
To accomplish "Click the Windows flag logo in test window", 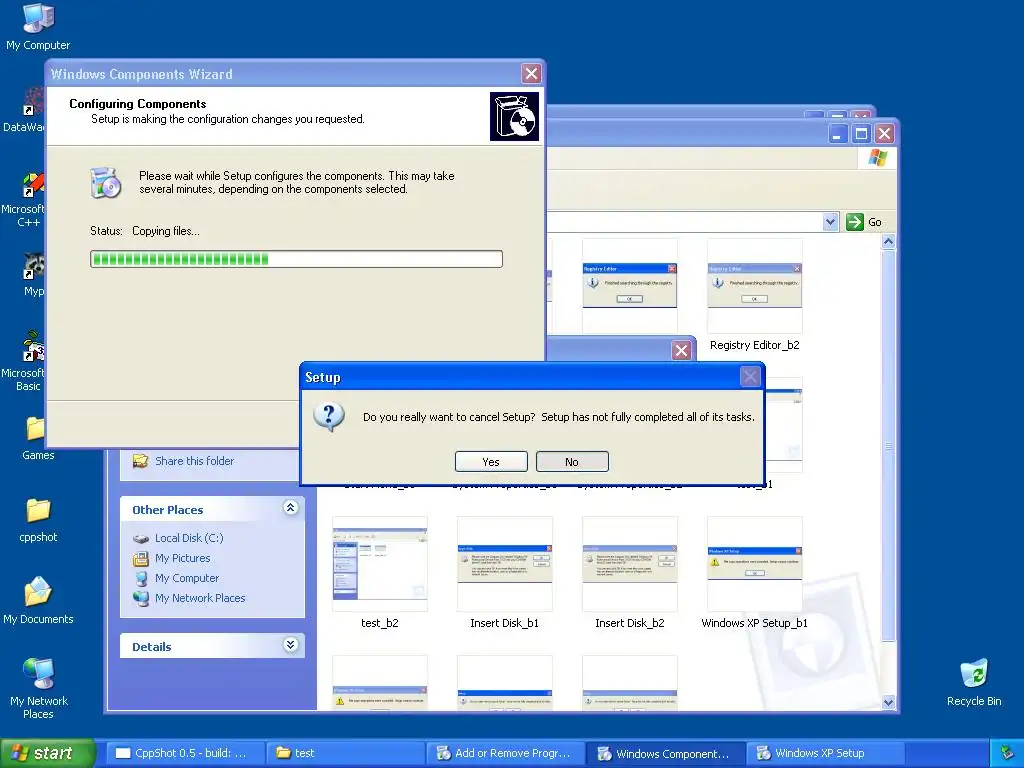I will (x=878, y=158).
